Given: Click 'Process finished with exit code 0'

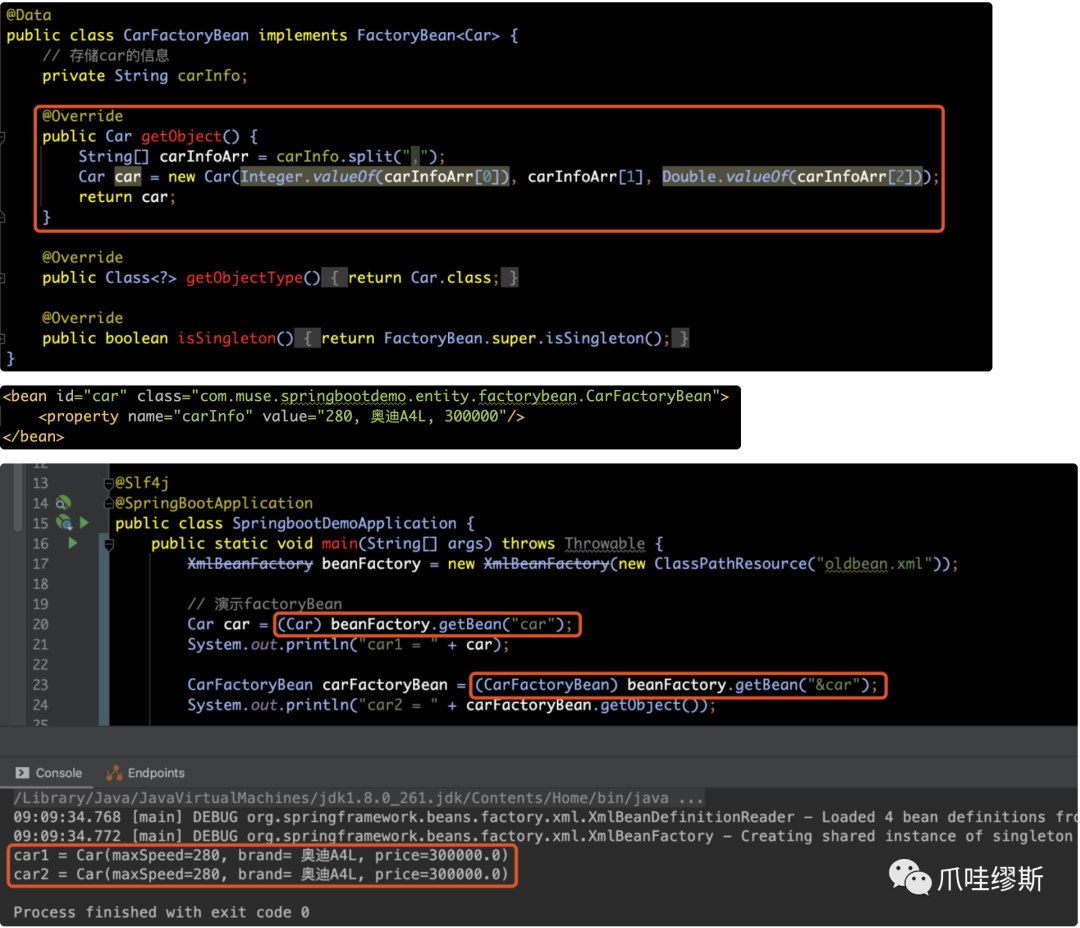Looking at the screenshot, I should 161,912.
